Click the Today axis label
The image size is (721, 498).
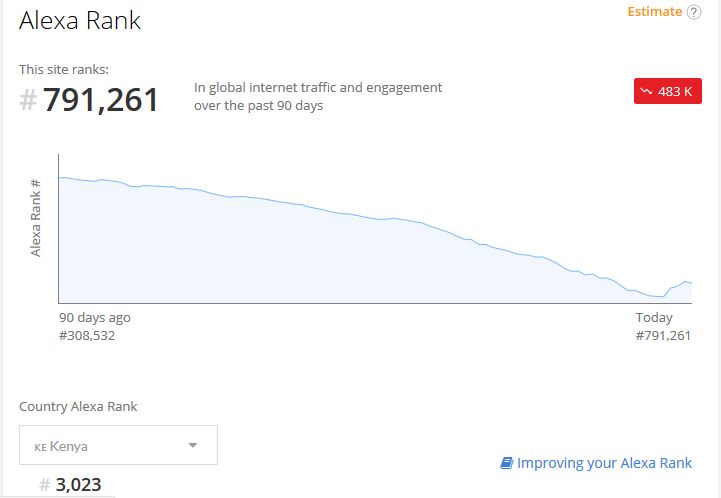tap(654, 317)
